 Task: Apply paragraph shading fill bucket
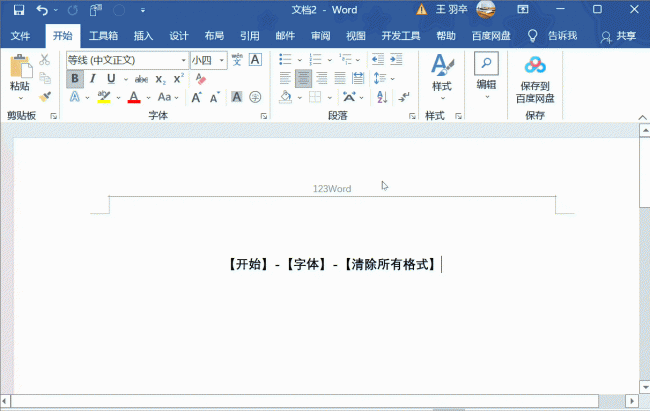[x=285, y=97]
